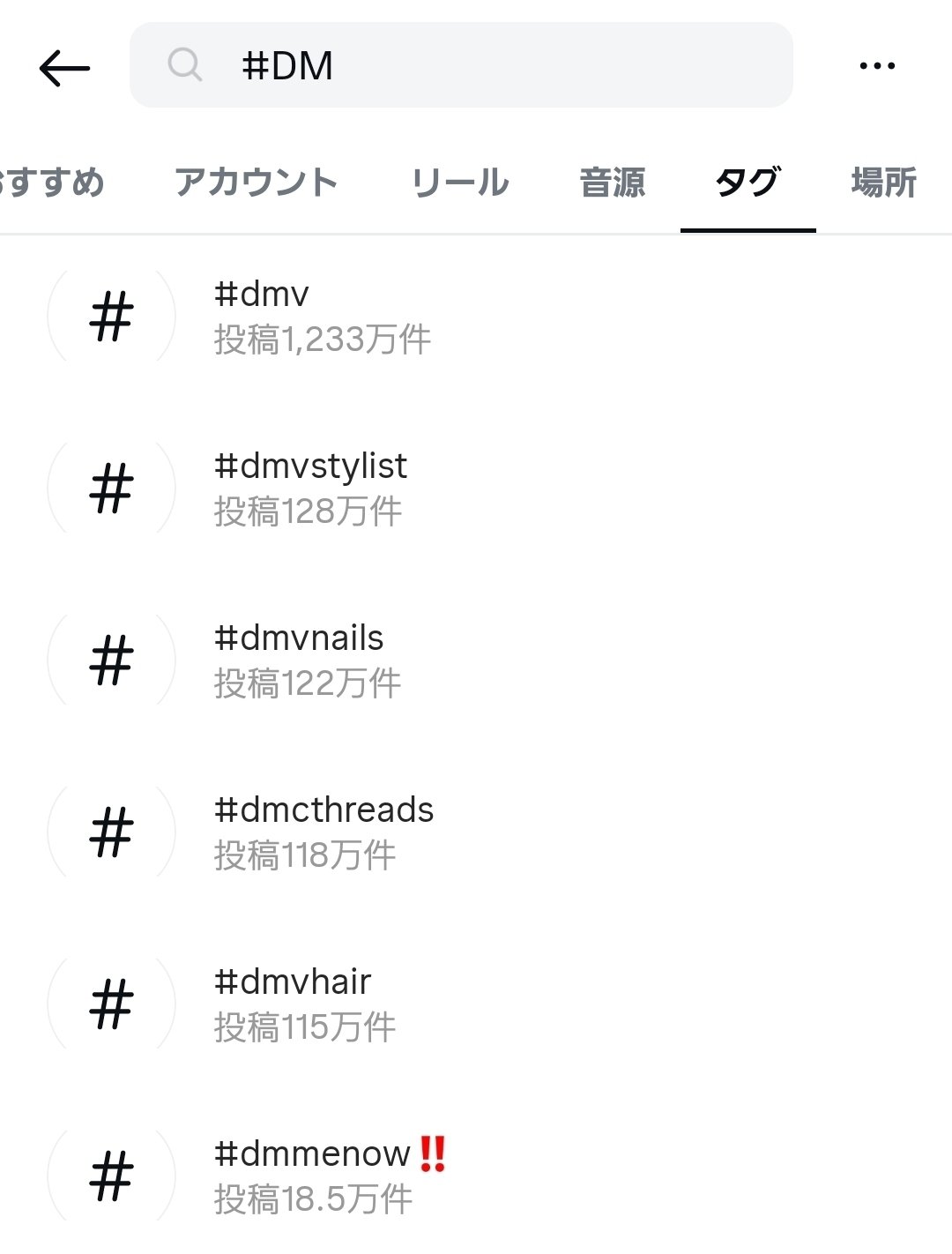Click the hashtag icon next to #dmcthreads
This screenshot has width=952, height=1254.
pyautogui.click(x=112, y=831)
